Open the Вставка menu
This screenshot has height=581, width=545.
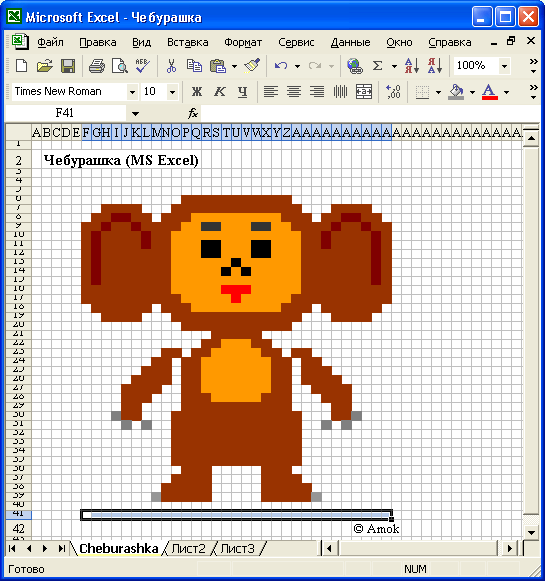[x=187, y=42]
